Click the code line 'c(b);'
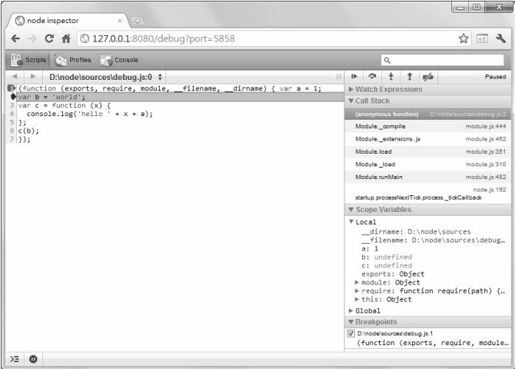Screen dimensions: 515x369 (29, 131)
